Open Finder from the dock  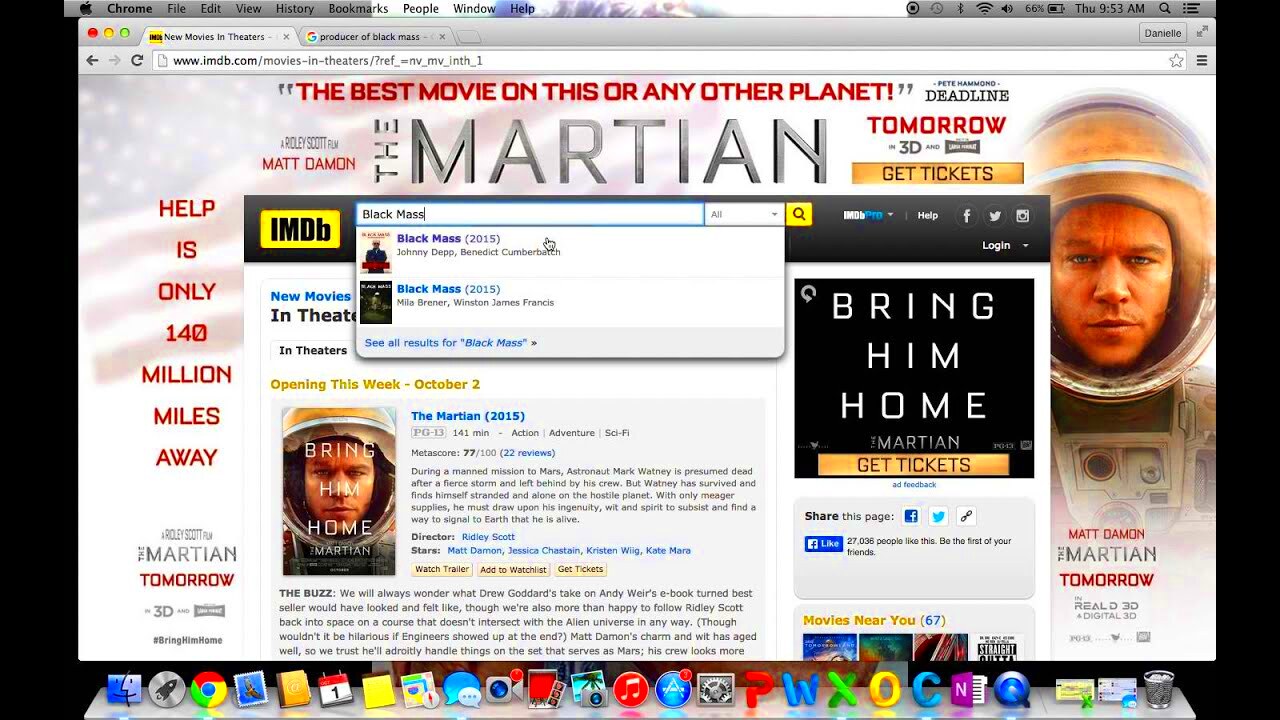pyautogui.click(x=125, y=690)
